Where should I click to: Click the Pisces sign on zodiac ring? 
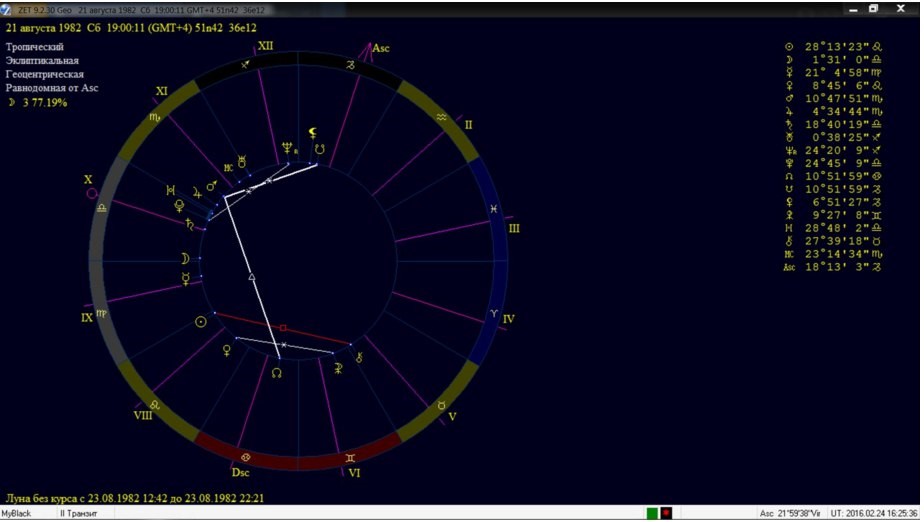[493, 208]
